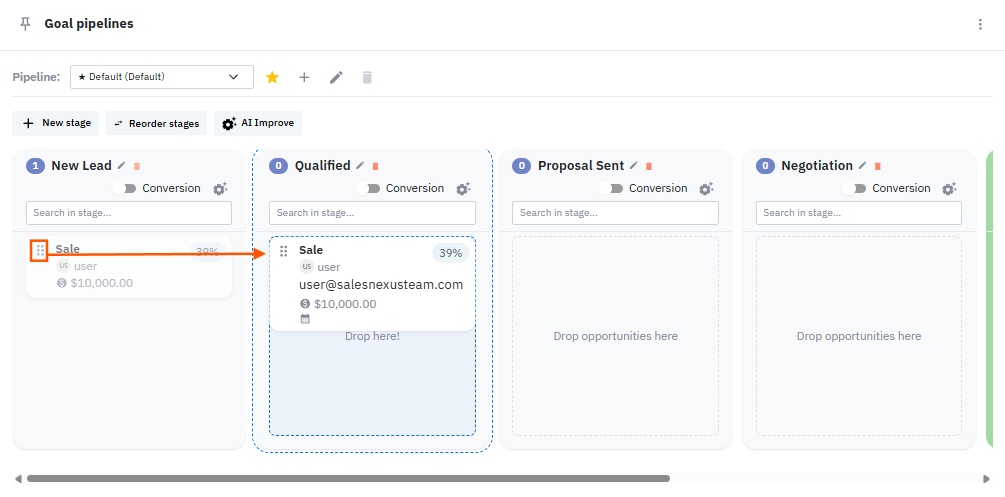1005x497 pixels.
Task: Delete the Negotiation stage with trash icon
Action: point(878,166)
